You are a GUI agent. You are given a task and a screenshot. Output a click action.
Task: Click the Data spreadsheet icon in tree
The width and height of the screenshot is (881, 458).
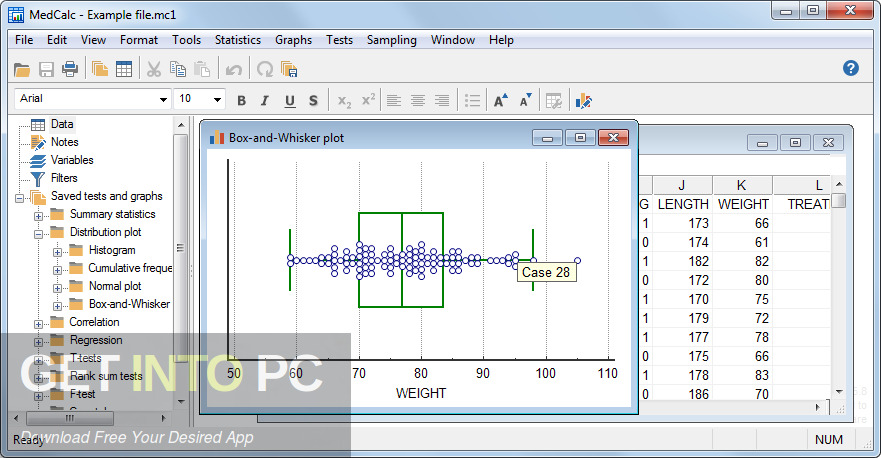tap(38, 124)
